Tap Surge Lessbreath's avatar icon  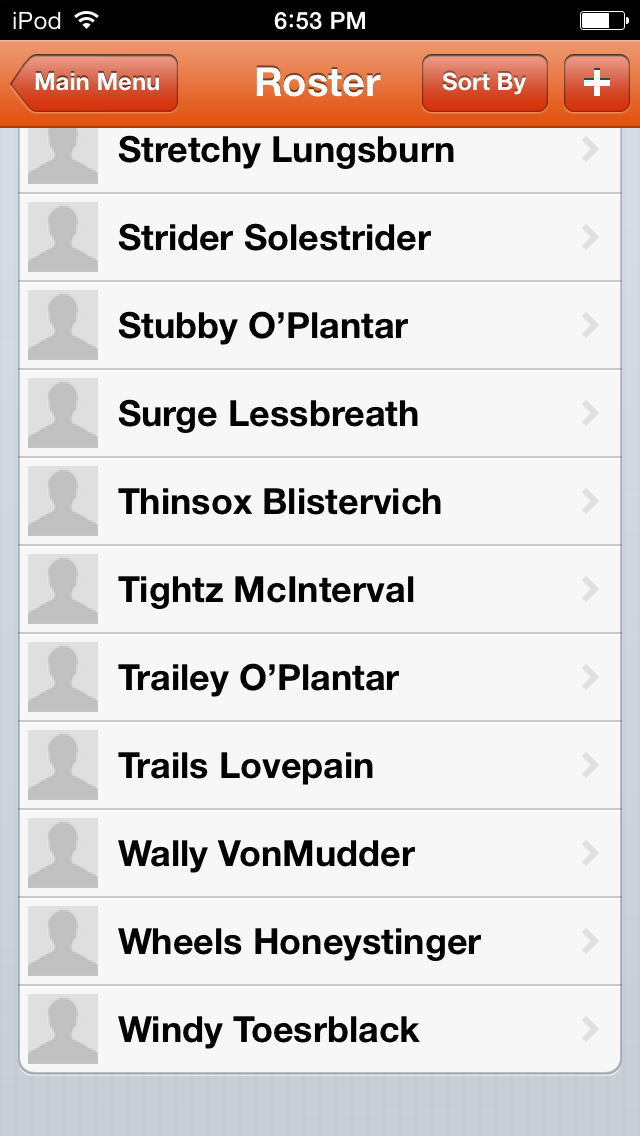(63, 414)
